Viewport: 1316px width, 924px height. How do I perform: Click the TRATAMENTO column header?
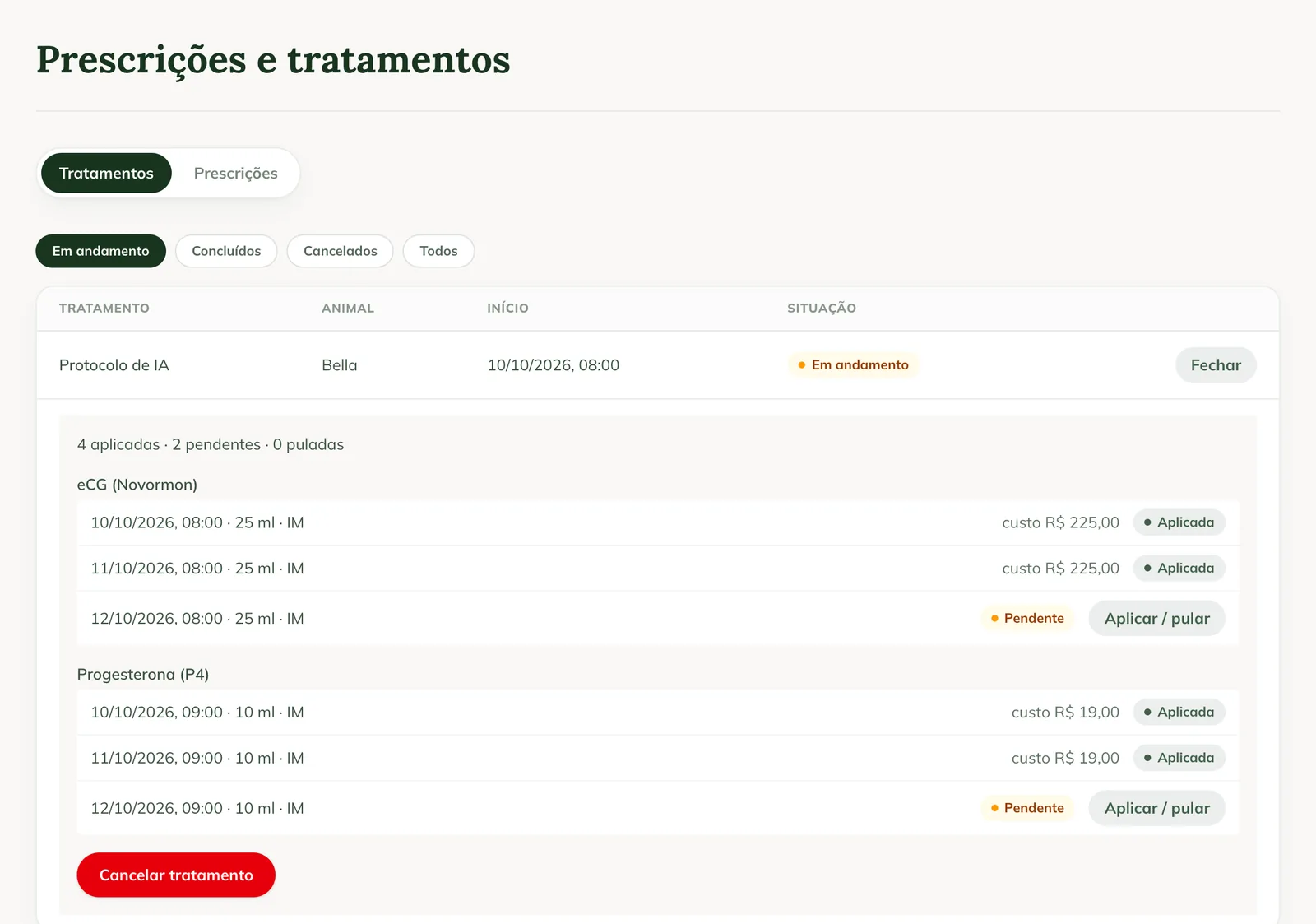tap(104, 309)
